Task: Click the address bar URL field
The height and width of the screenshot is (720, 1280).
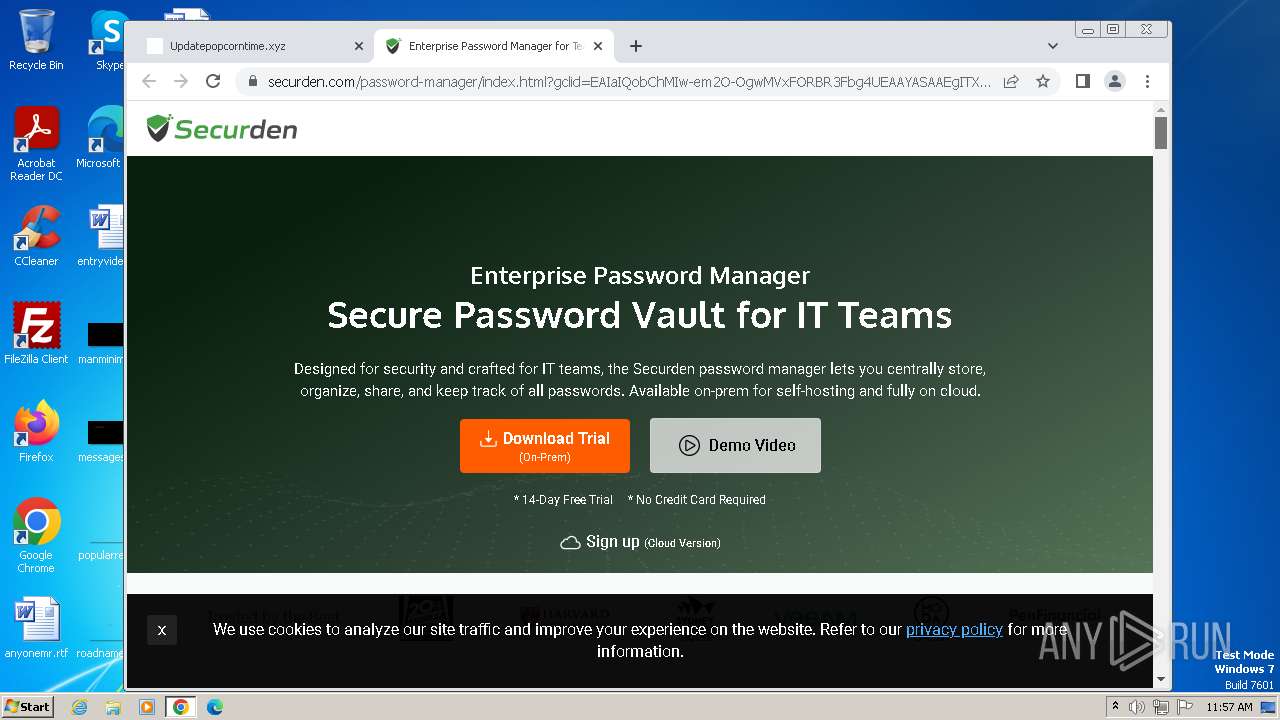Action: click(x=630, y=82)
